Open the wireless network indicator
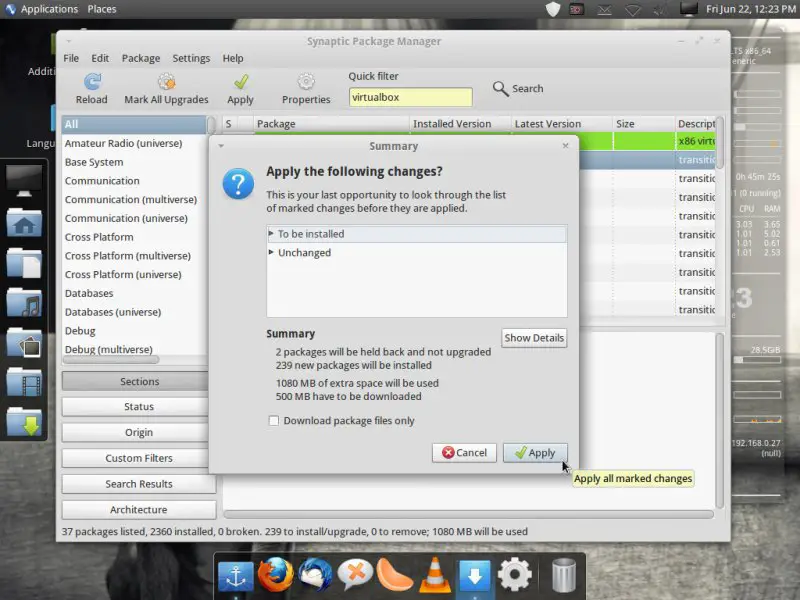 click(x=633, y=9)
